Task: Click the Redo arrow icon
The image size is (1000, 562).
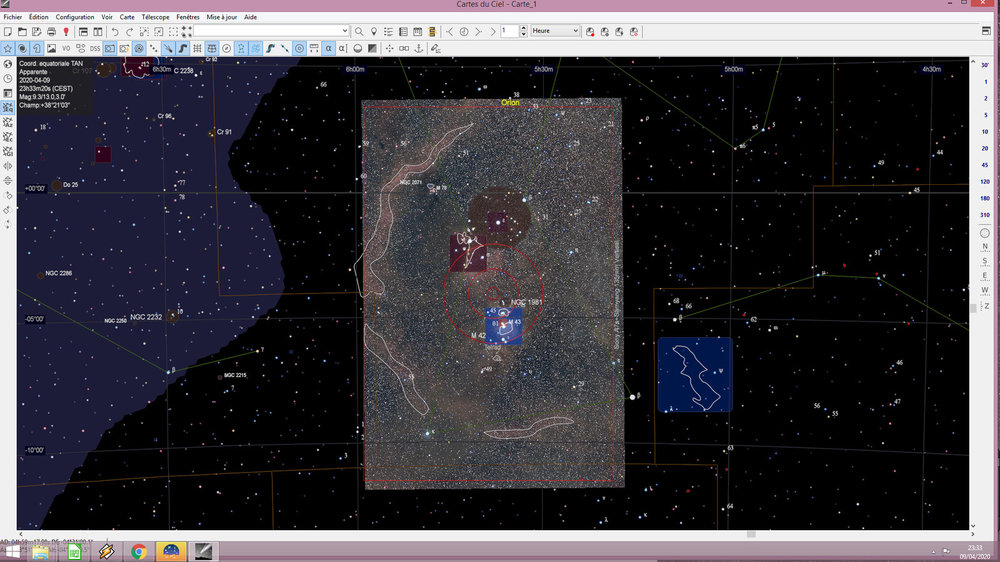Action: 129,31
